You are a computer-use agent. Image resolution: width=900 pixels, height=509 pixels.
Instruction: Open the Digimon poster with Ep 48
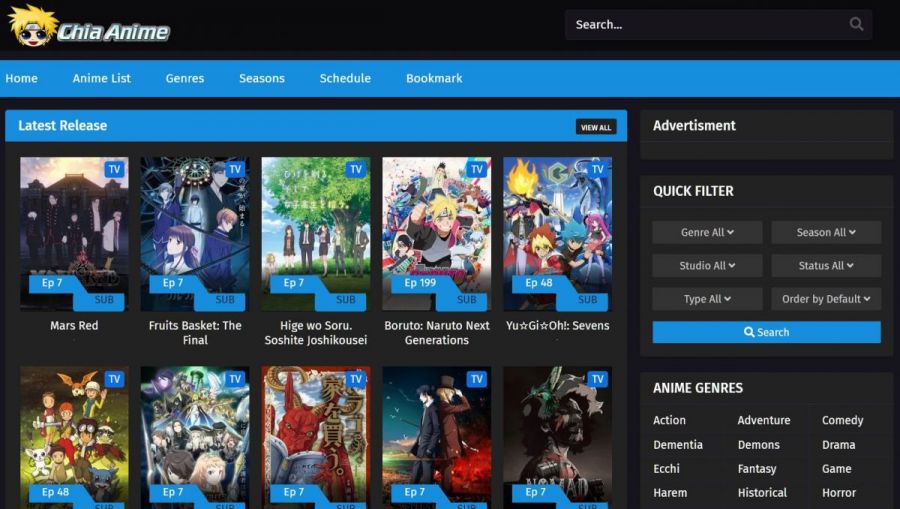[74, 438]
